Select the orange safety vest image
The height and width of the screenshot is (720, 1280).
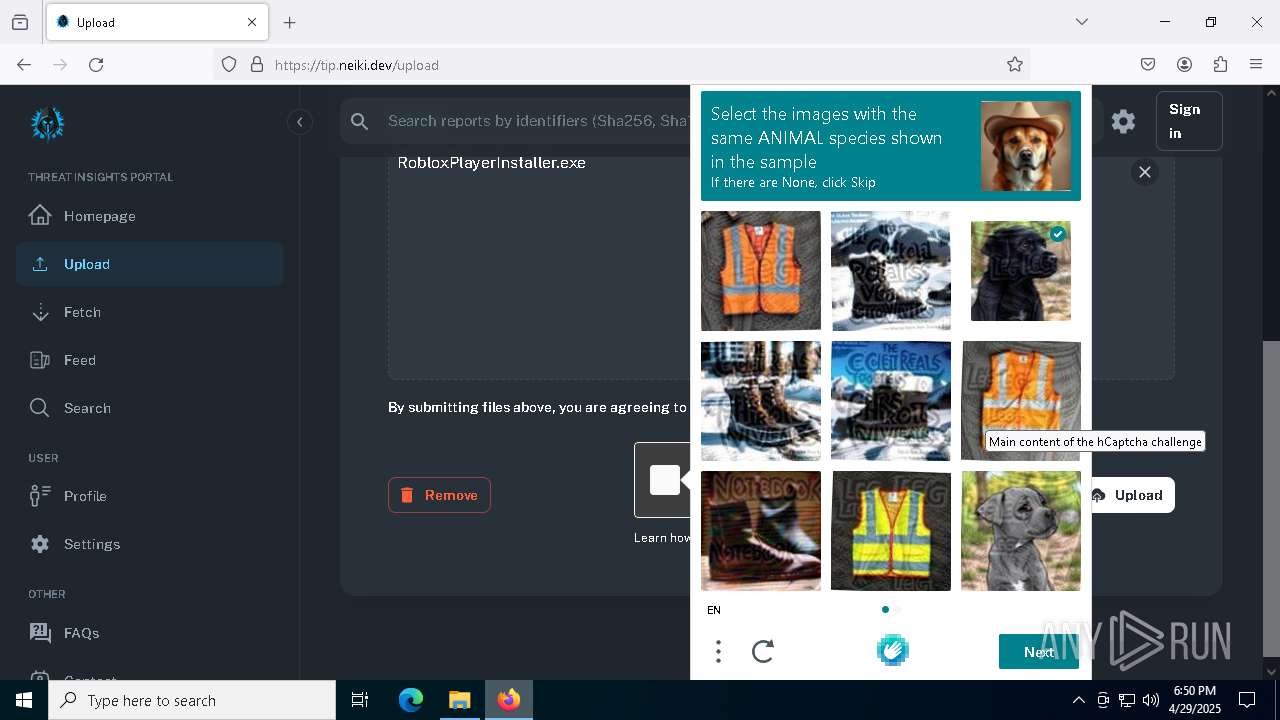pos(761,270)
